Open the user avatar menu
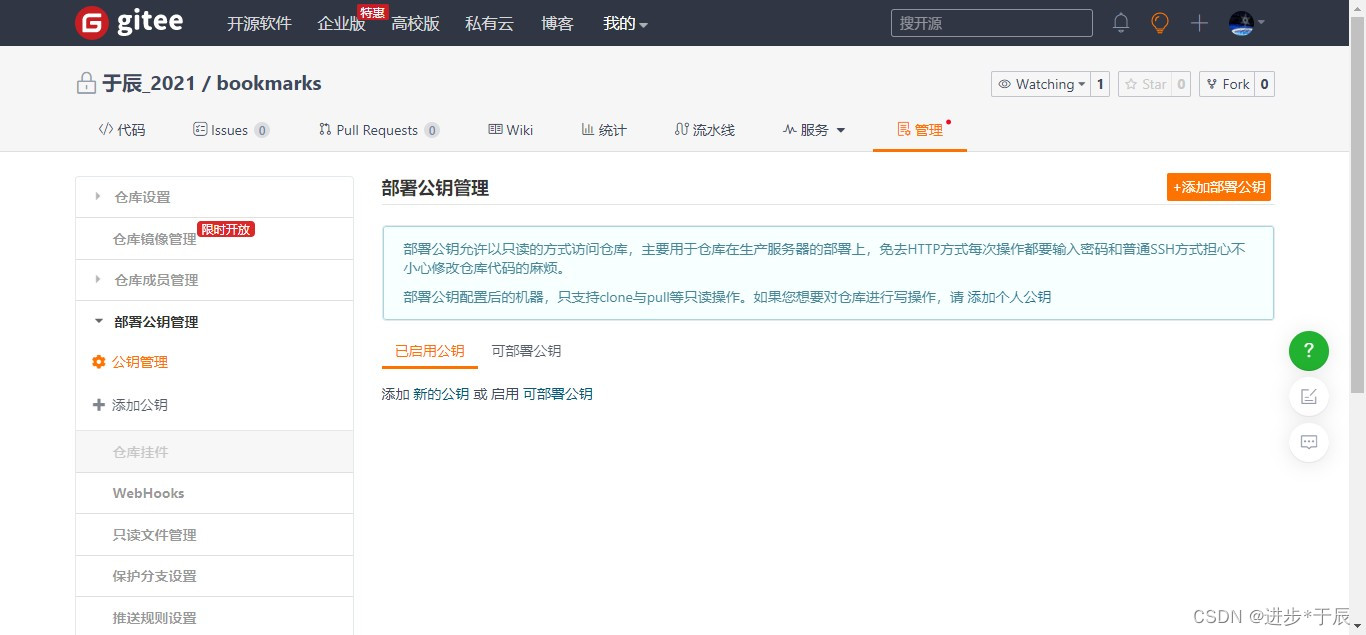Image resolution: width=1366 pixels, height=635 pixels. tap(1240, 22)
